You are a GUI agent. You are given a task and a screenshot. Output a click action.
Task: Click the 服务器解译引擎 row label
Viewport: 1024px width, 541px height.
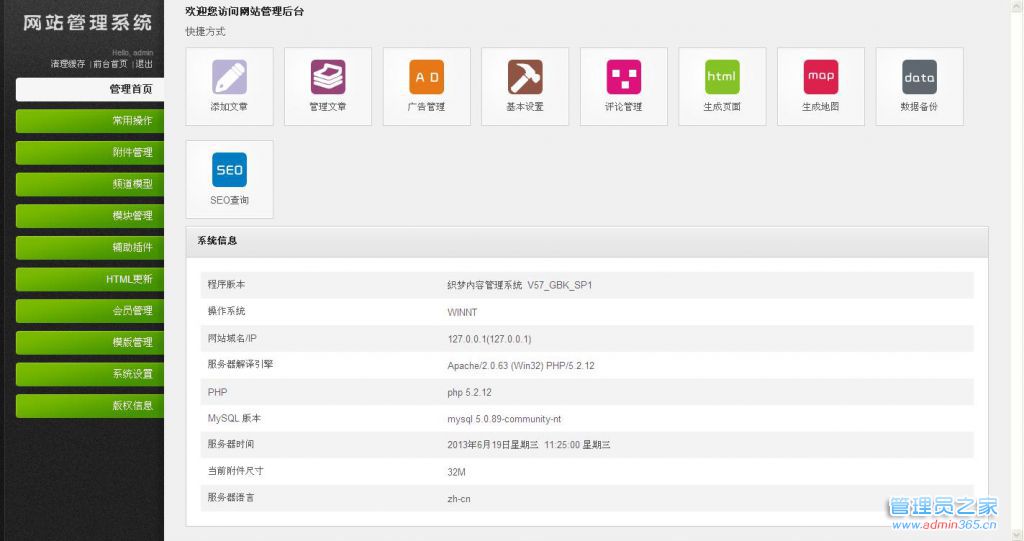point(240,364)
